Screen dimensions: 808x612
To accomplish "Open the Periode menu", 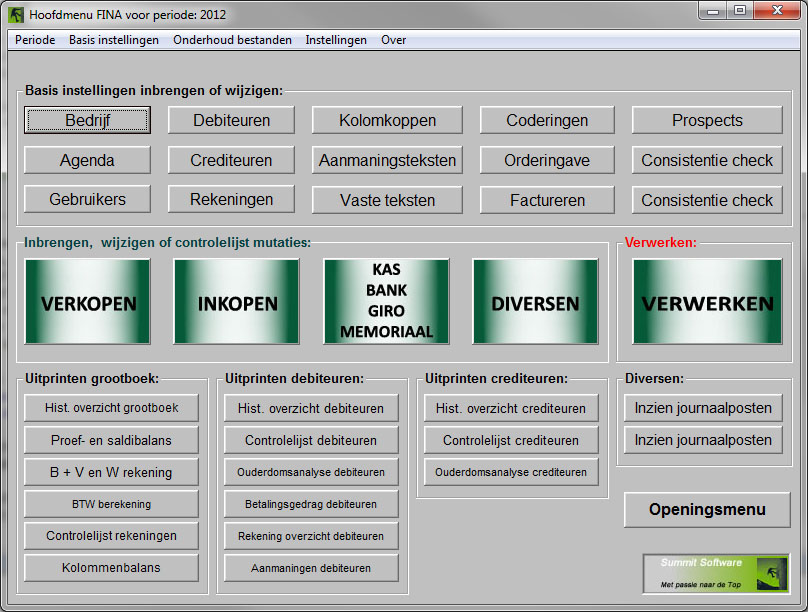I will point(35,40).
